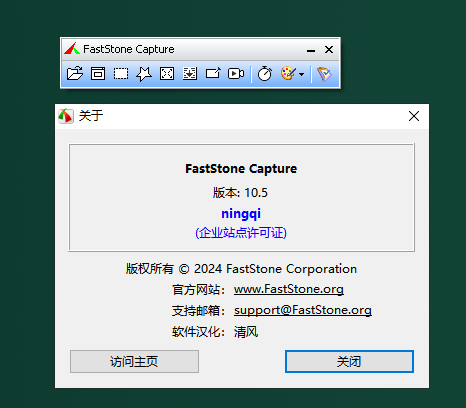Open the 企业站点许可证 license link

pos(241,233)
